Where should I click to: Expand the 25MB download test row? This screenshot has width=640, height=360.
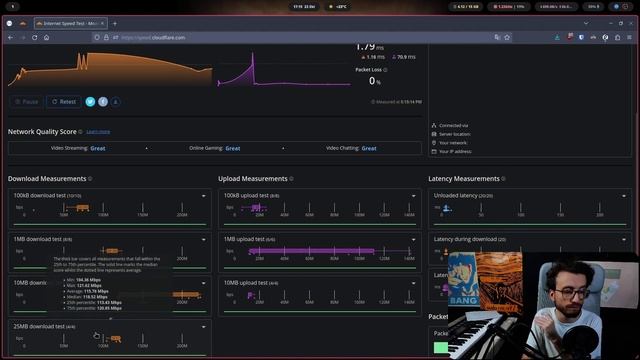point(204,327)
